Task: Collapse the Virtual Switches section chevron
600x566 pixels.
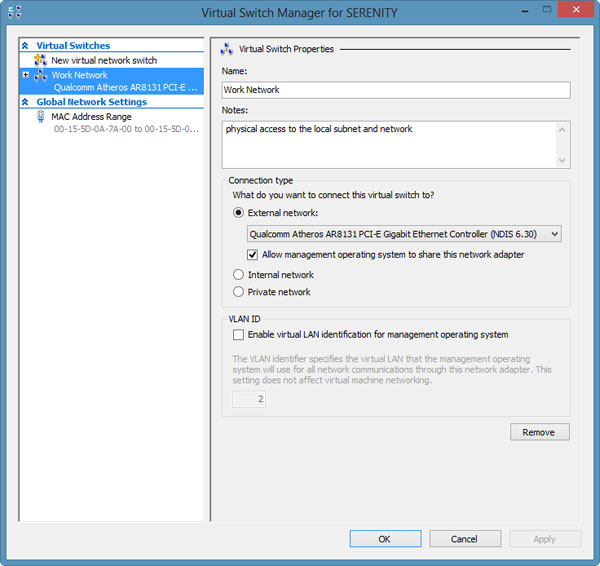Action: coord(26,46)
